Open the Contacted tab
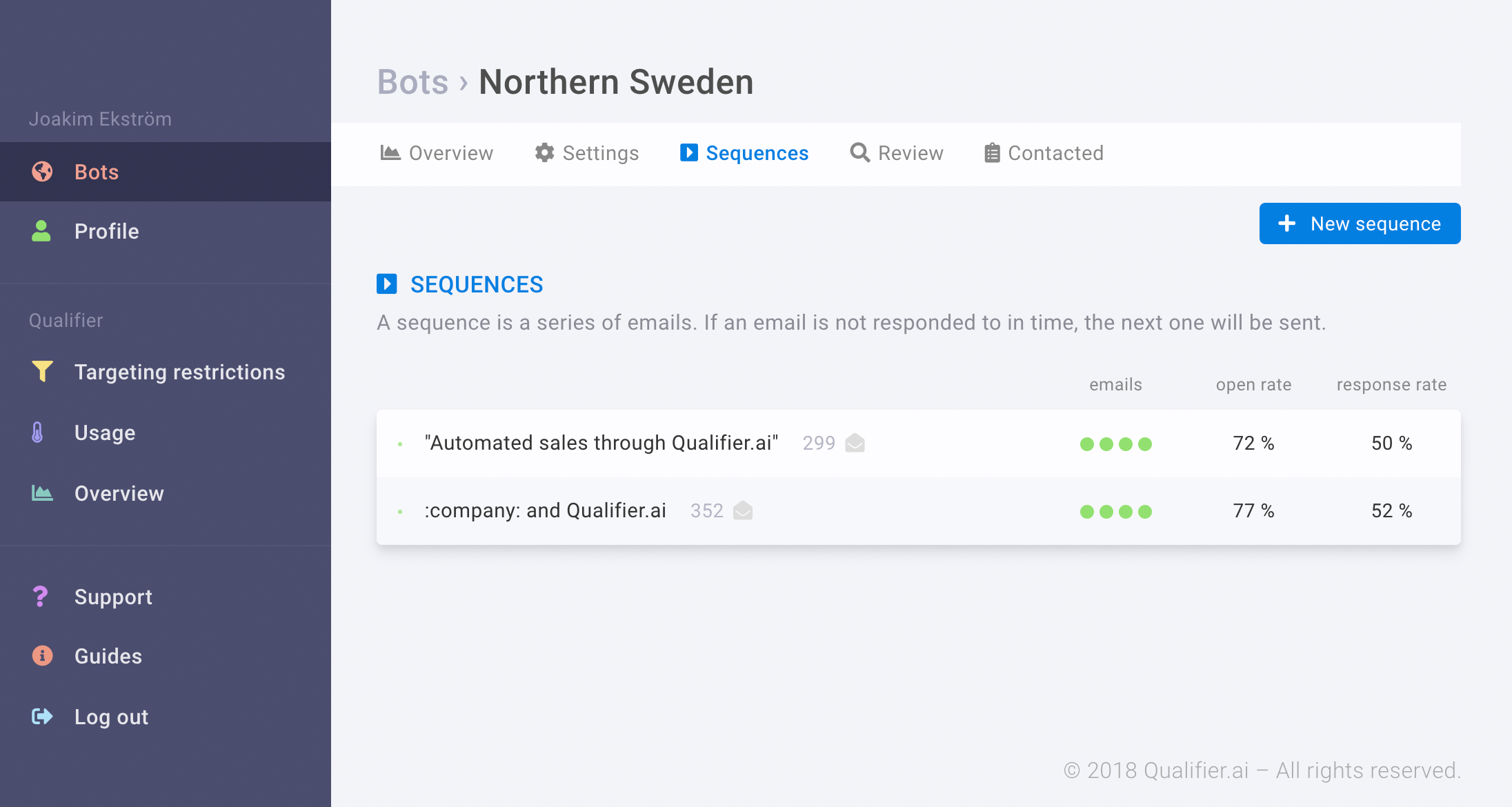This screenshot has height=807, width=1512. tap(1044, 153)
